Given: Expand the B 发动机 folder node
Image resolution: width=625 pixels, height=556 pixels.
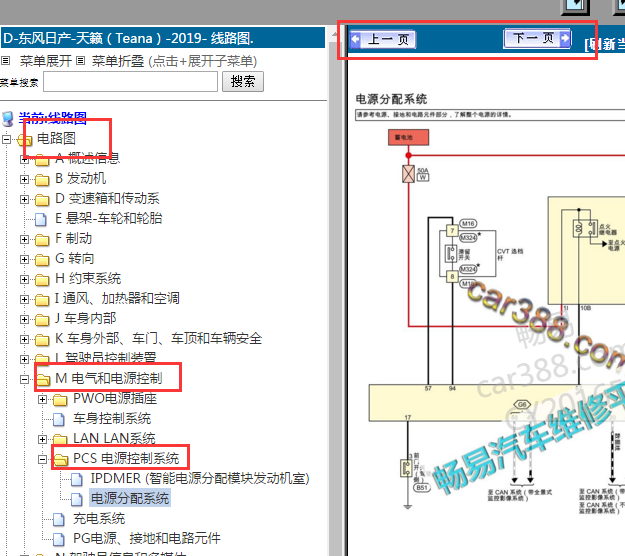Looking at the screenshot, I should 24,179.
